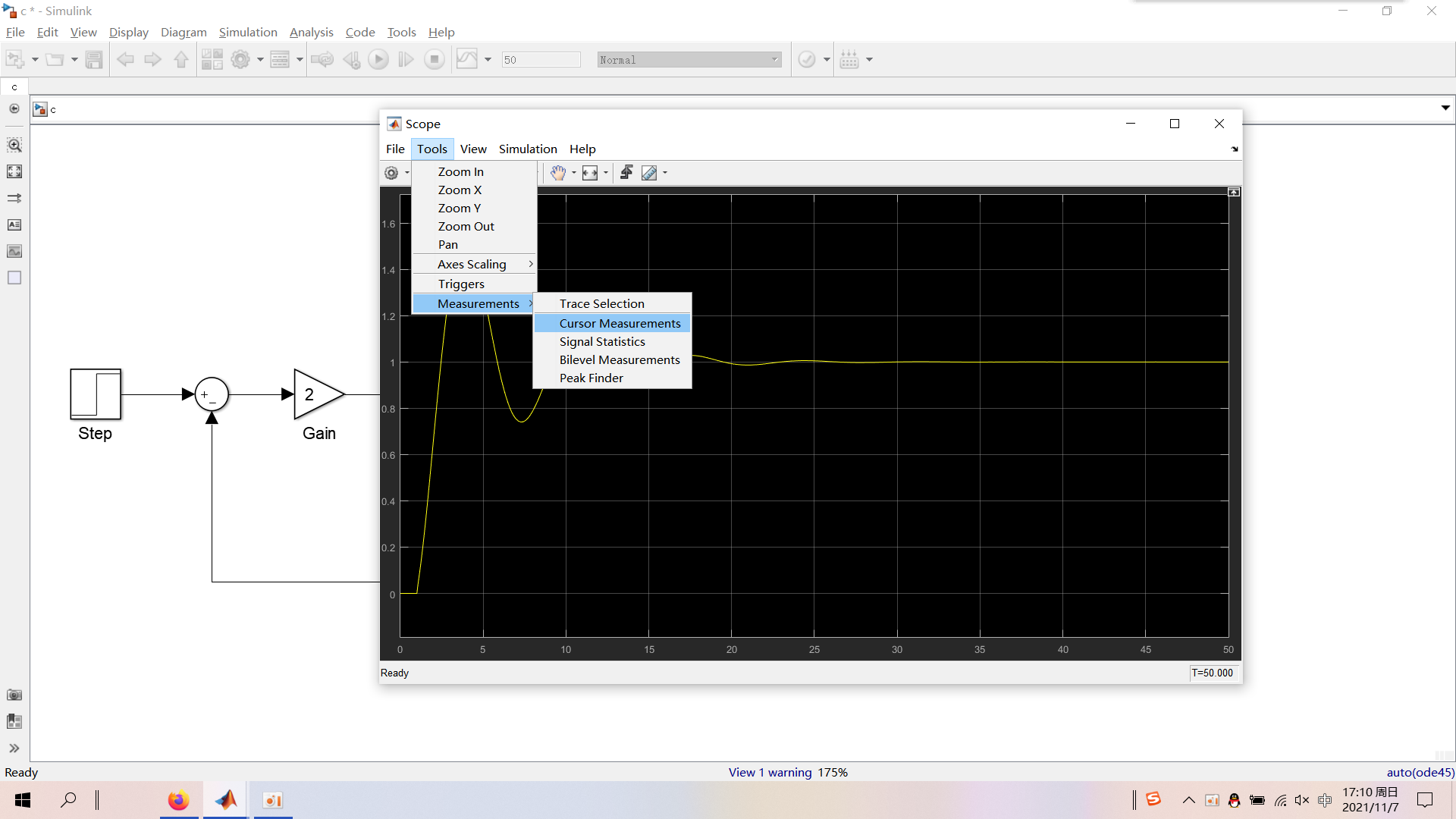Click the Fit to View icon in left palette
The image size is (1456, 819).
[14, 171]
